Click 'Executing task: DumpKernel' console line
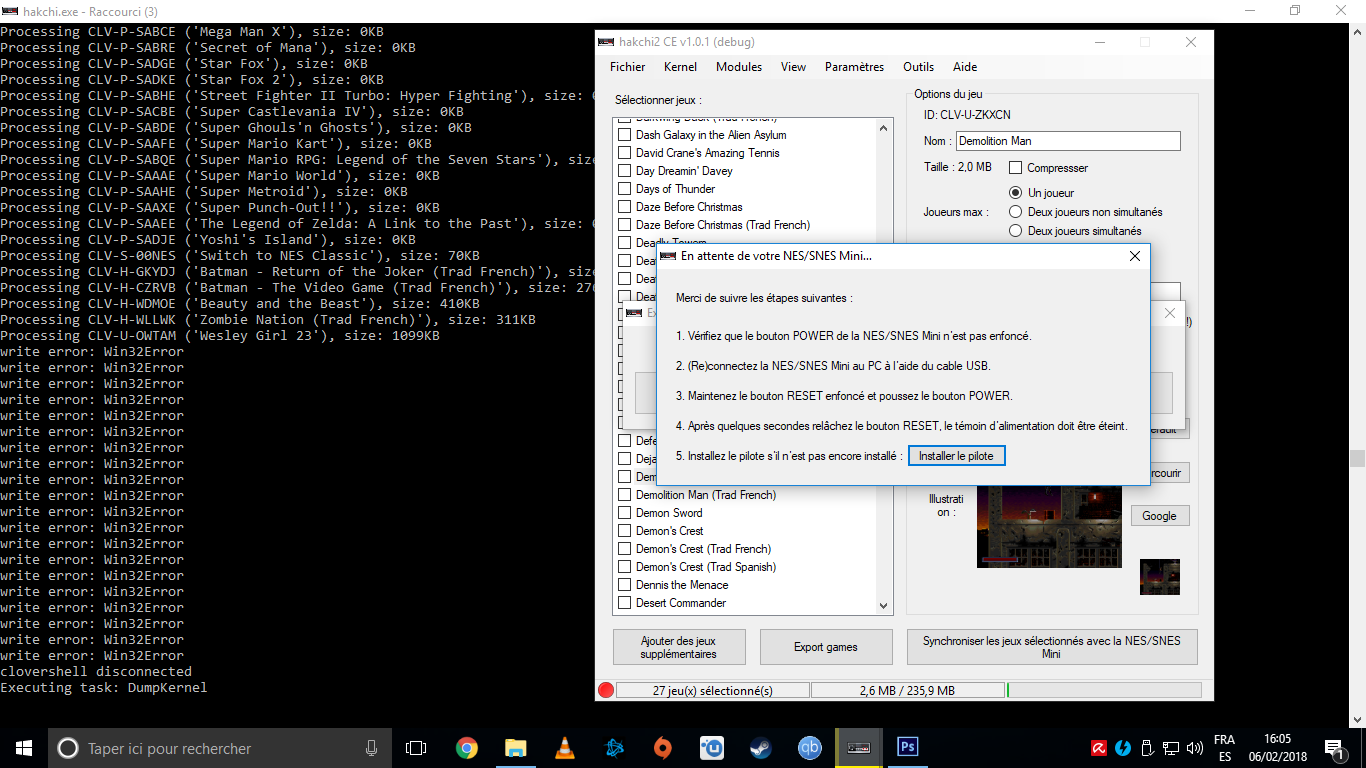Screen dimensions: 1366x768 (104, 688)
